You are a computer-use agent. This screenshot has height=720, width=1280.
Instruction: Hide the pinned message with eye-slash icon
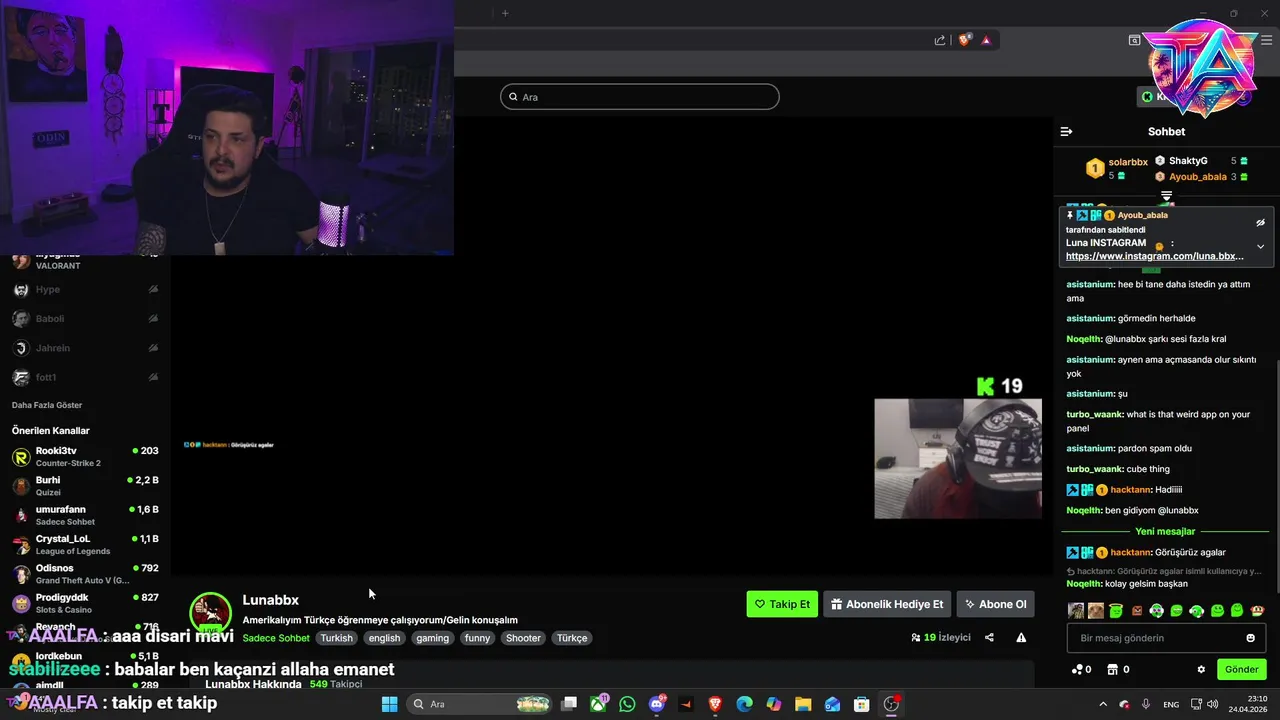tap(1260, 223)
